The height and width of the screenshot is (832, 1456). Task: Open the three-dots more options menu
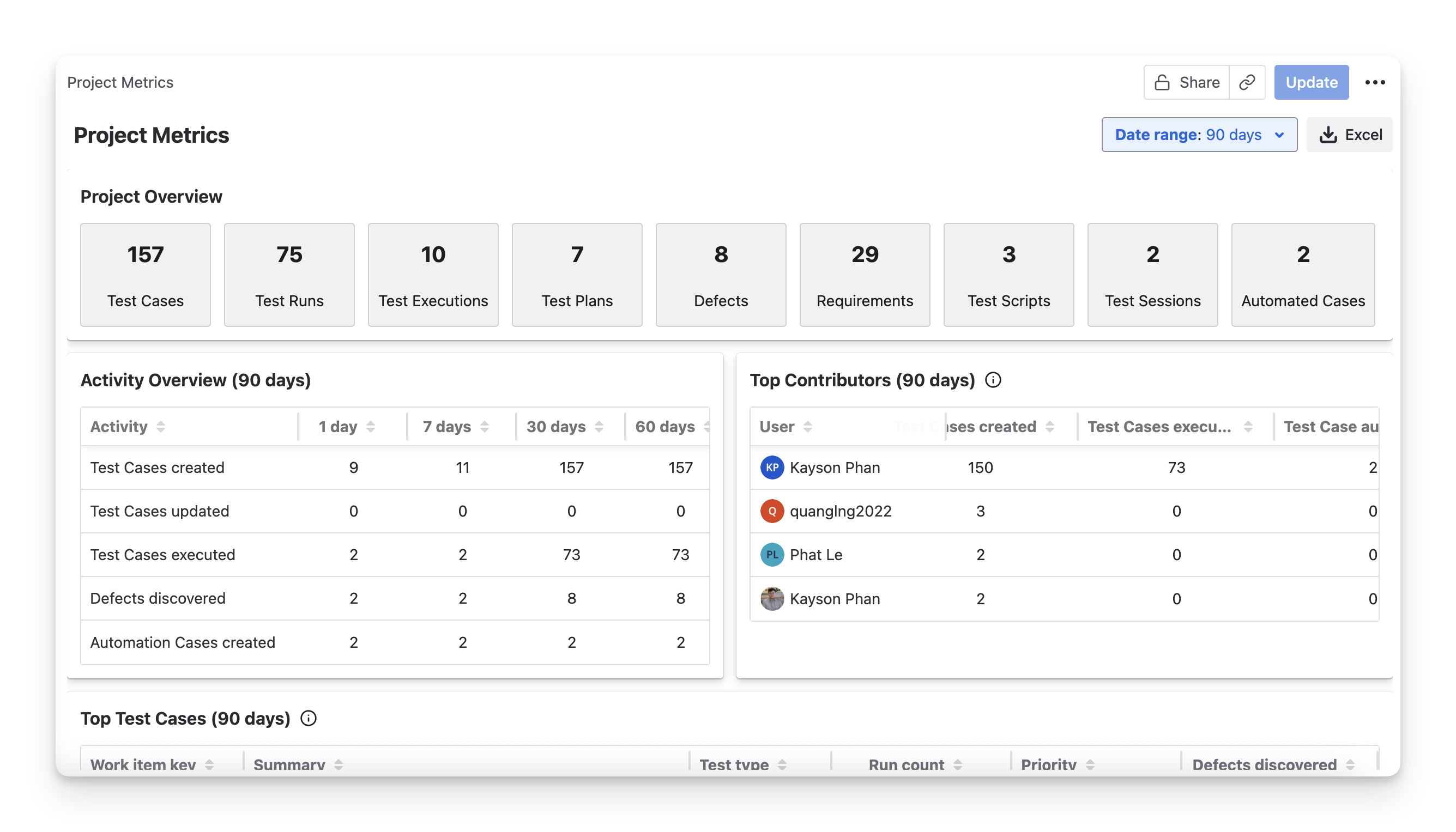tap(1374, 82)
